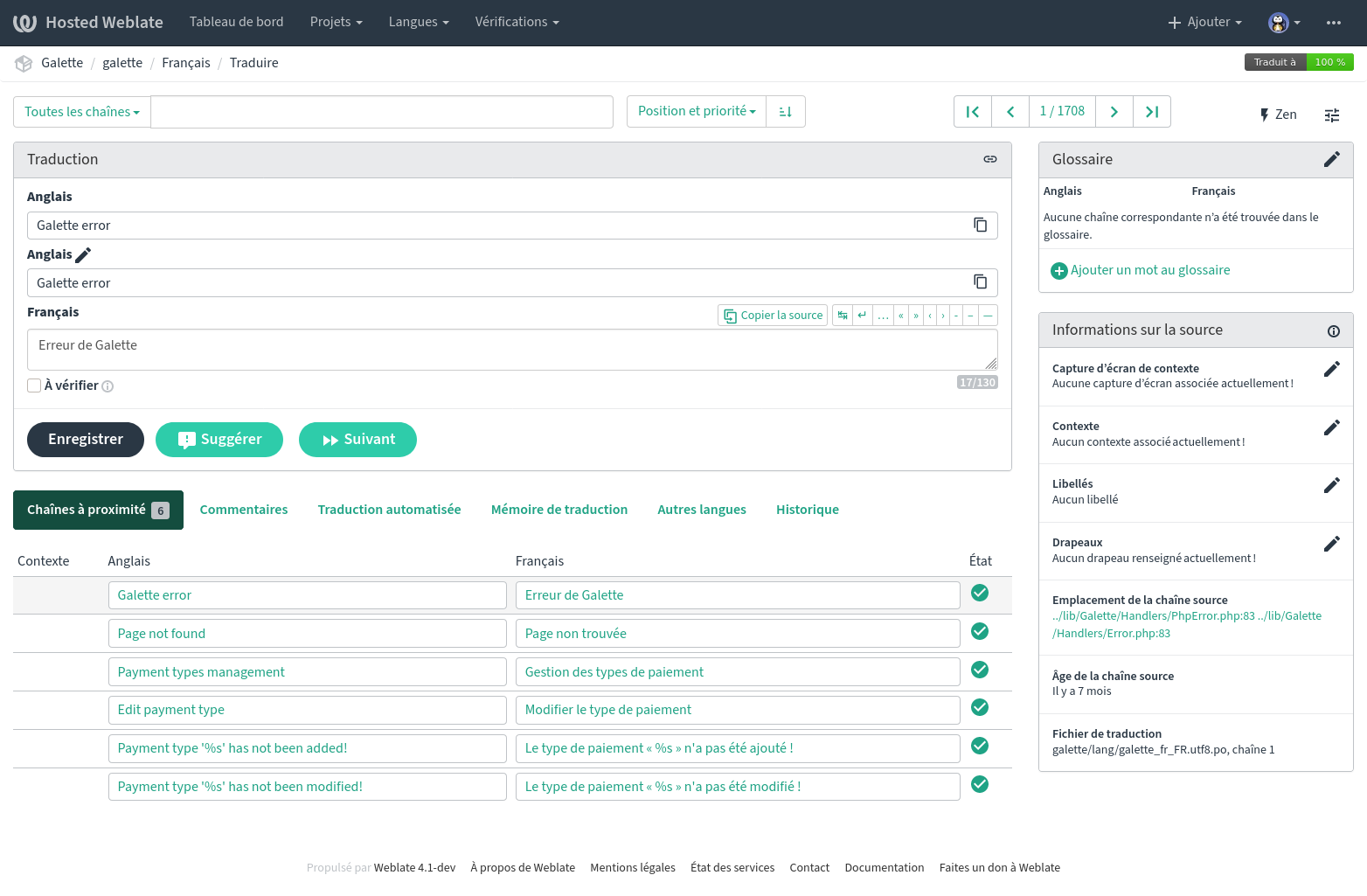Open the Projets menu
The image size is (1367, 896).
(336, 22)
